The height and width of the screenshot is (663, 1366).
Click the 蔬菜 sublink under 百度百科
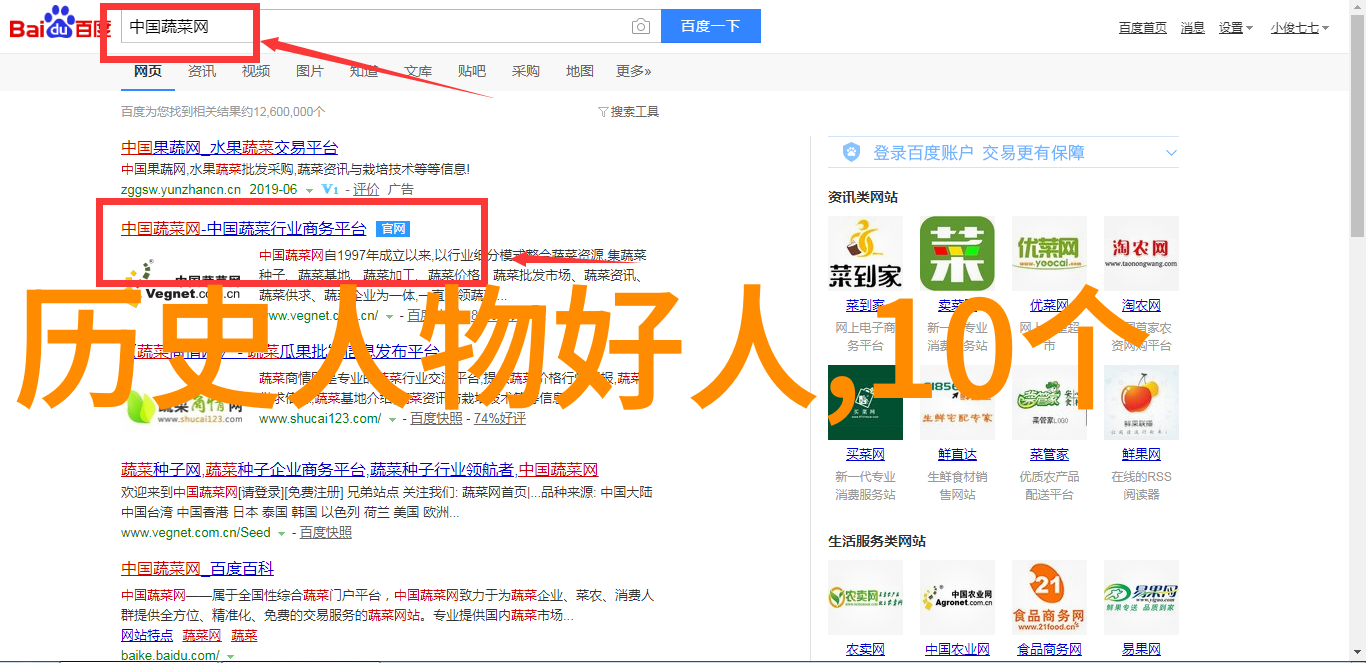(x=244, y=636)
